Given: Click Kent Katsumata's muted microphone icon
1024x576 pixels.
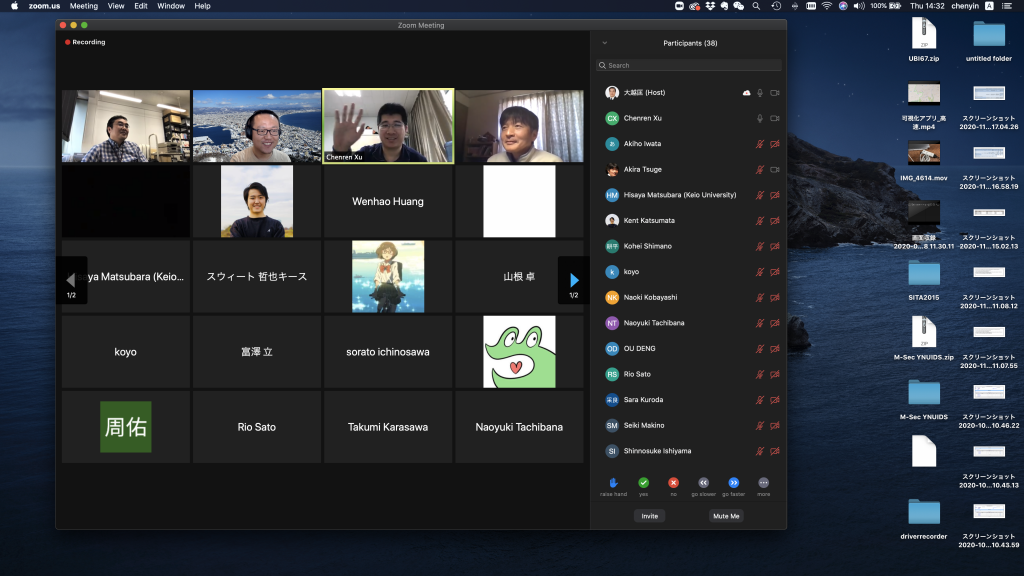Looking at the screenshot, I should click(x=760, y=221).
